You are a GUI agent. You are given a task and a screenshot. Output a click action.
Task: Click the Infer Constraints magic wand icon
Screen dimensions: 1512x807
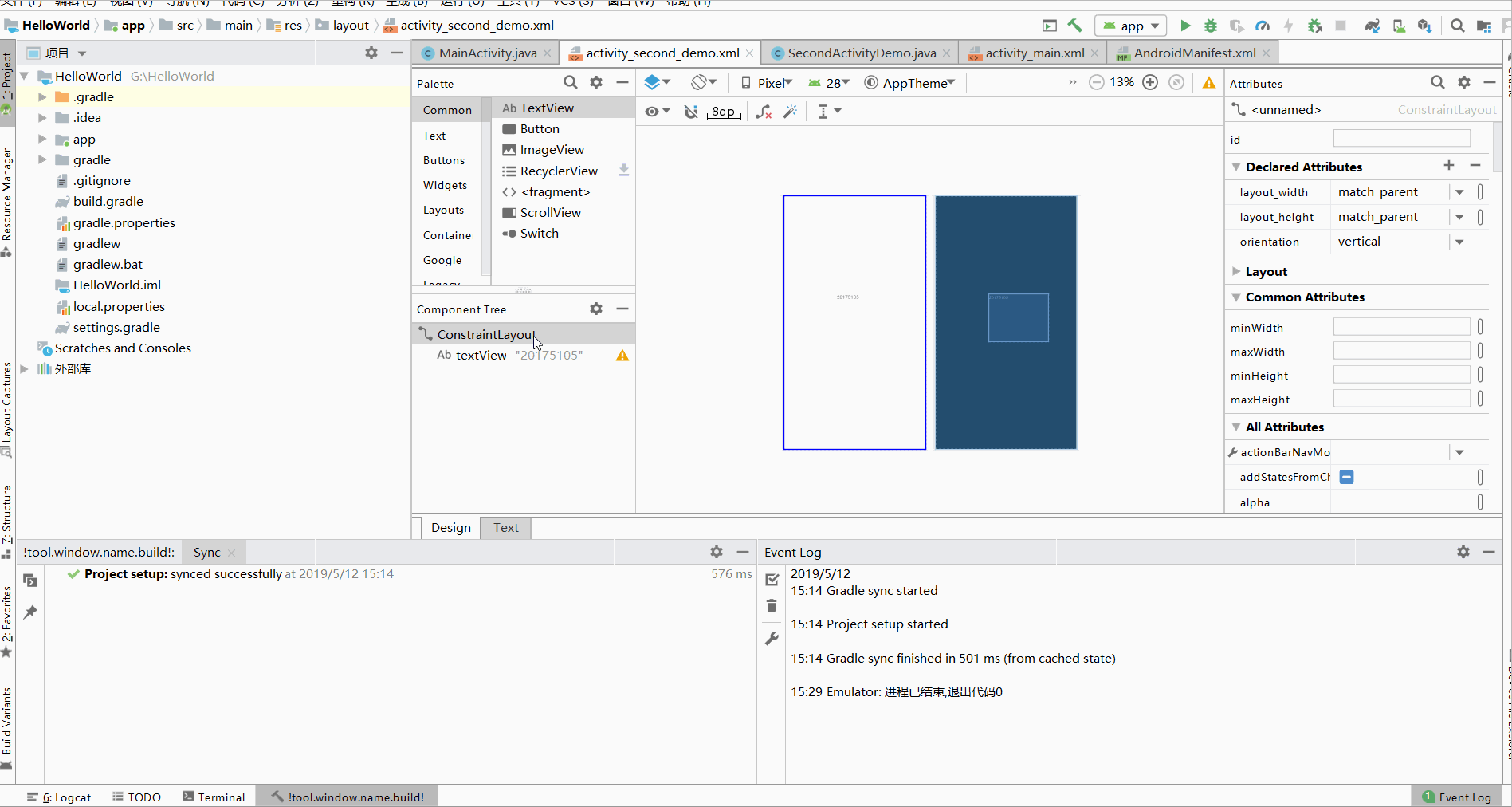790,112
